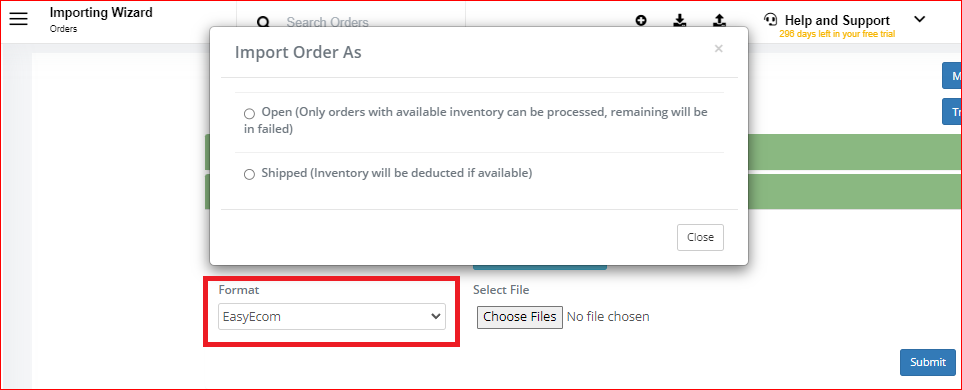
Task: Open Help and Support menu
Action: pyautogui.click(x=837, y=20)
